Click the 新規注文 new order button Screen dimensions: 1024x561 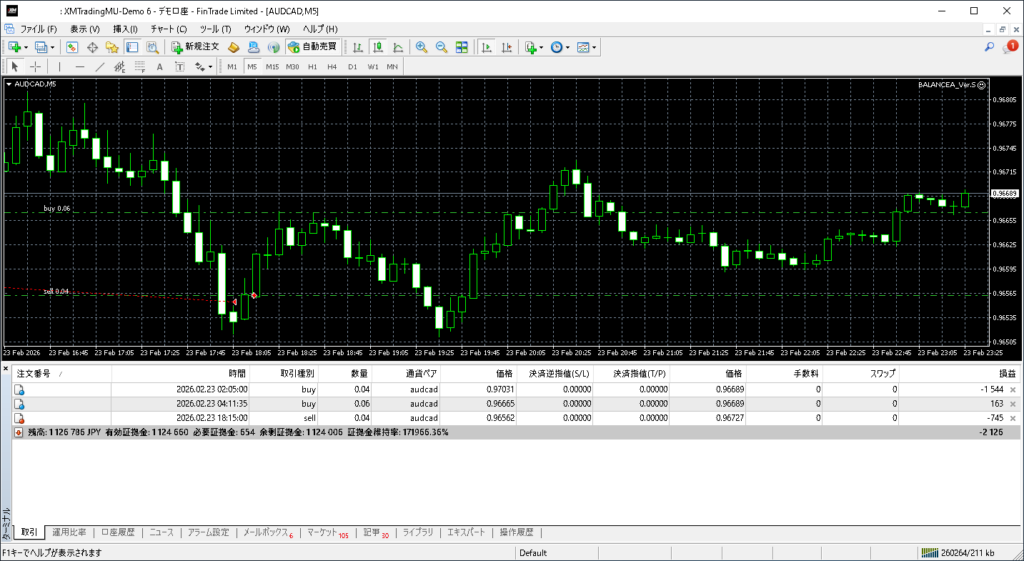click(x=194, y=47)
